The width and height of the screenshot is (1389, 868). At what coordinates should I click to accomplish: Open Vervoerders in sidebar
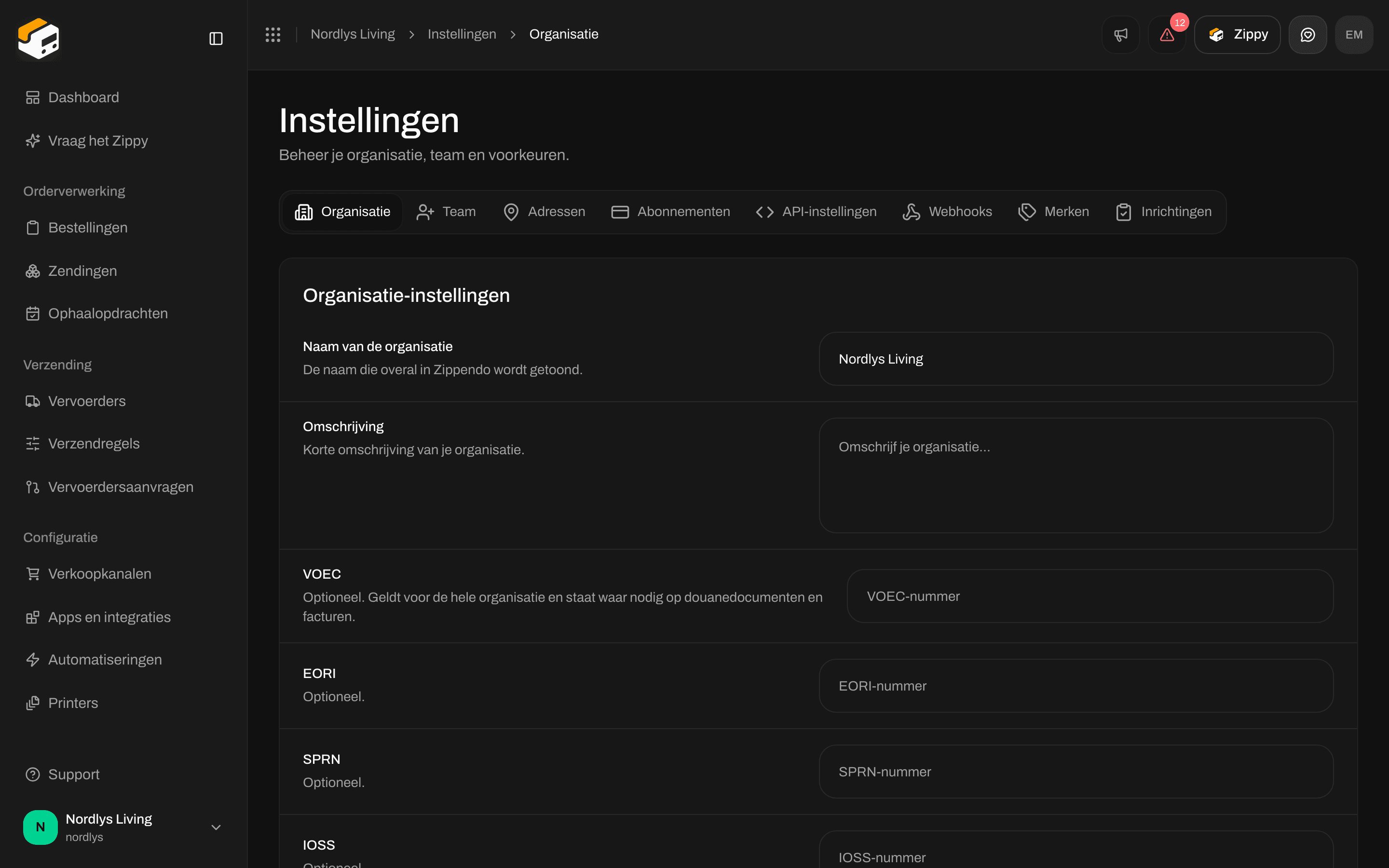click(x=123, y=401)
